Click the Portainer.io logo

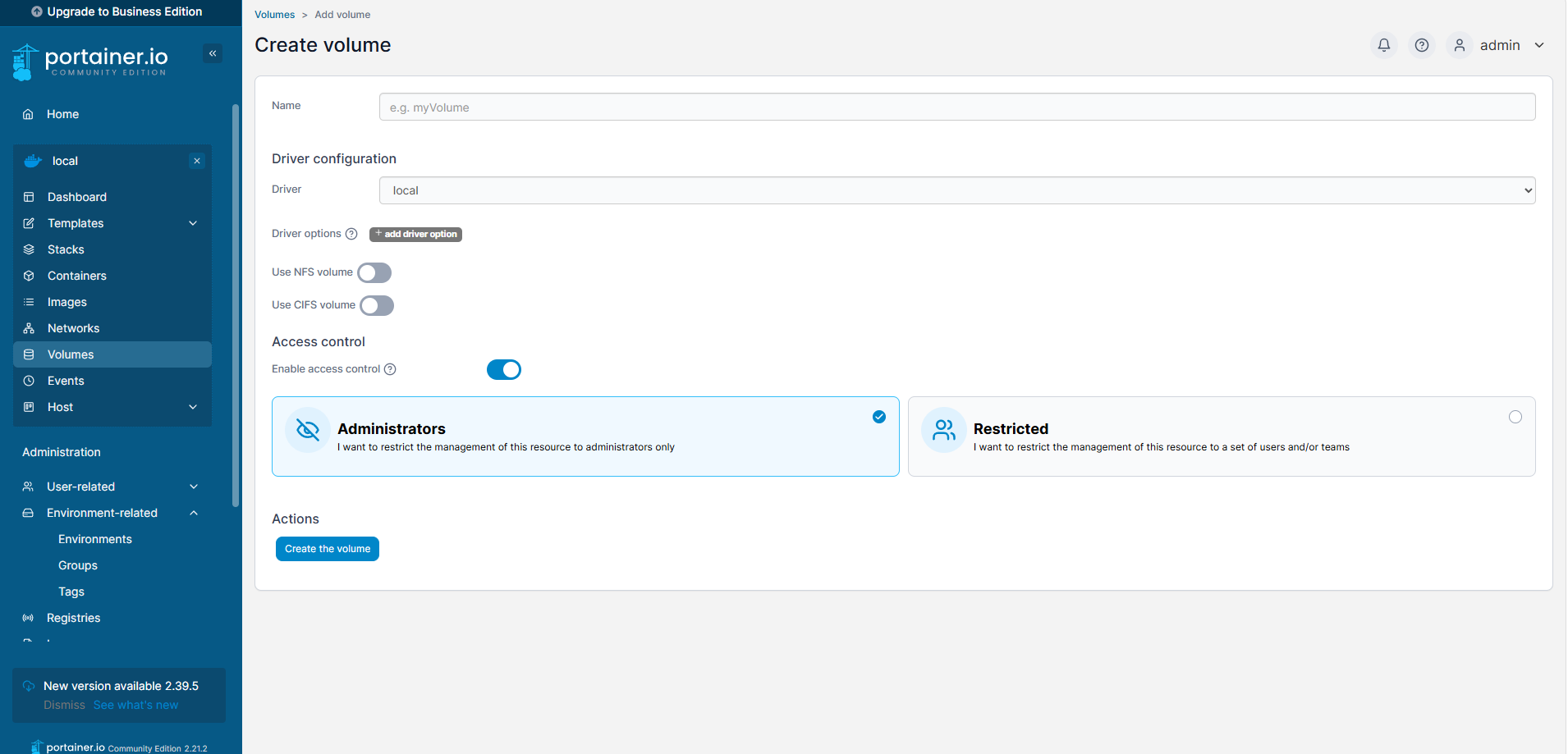(x=90, y=62)
